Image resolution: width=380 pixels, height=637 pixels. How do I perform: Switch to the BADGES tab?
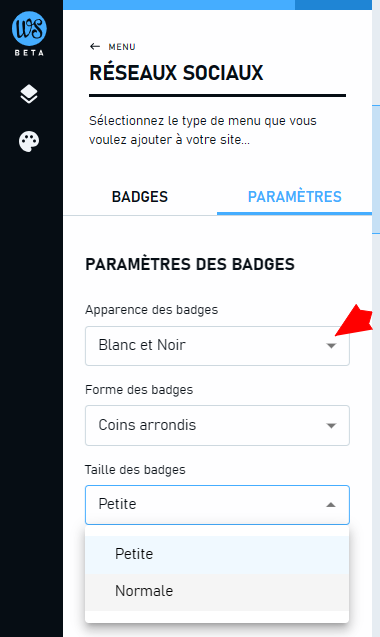tap(140, 197)
